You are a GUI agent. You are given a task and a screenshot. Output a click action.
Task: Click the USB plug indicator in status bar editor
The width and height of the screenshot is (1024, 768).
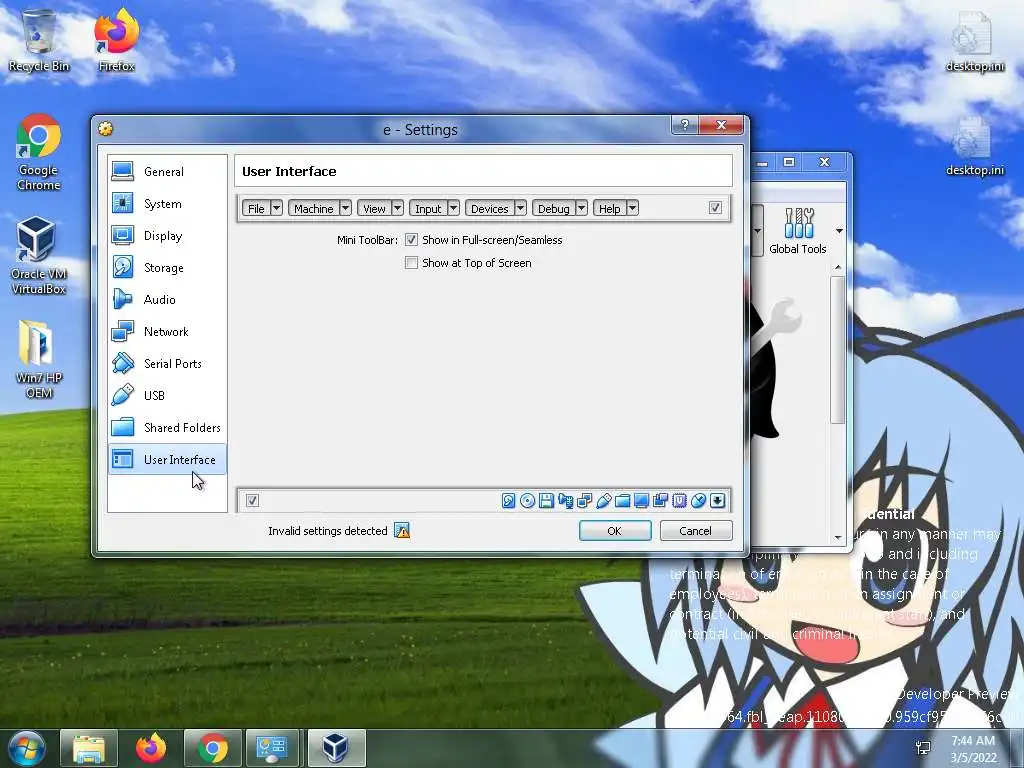(x=603, y=501)
